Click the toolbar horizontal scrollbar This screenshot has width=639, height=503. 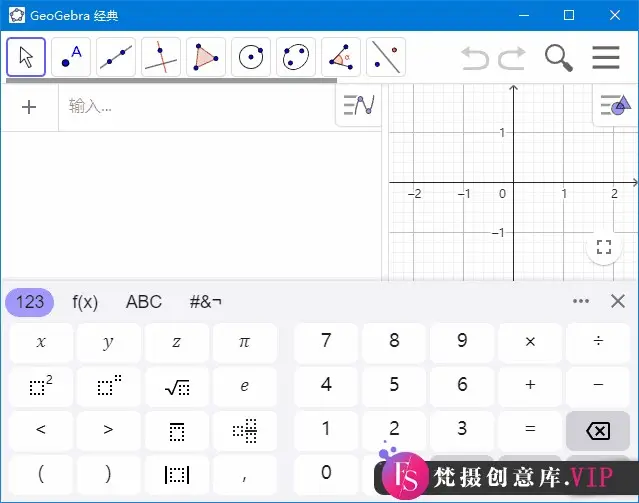pos(172,81)
